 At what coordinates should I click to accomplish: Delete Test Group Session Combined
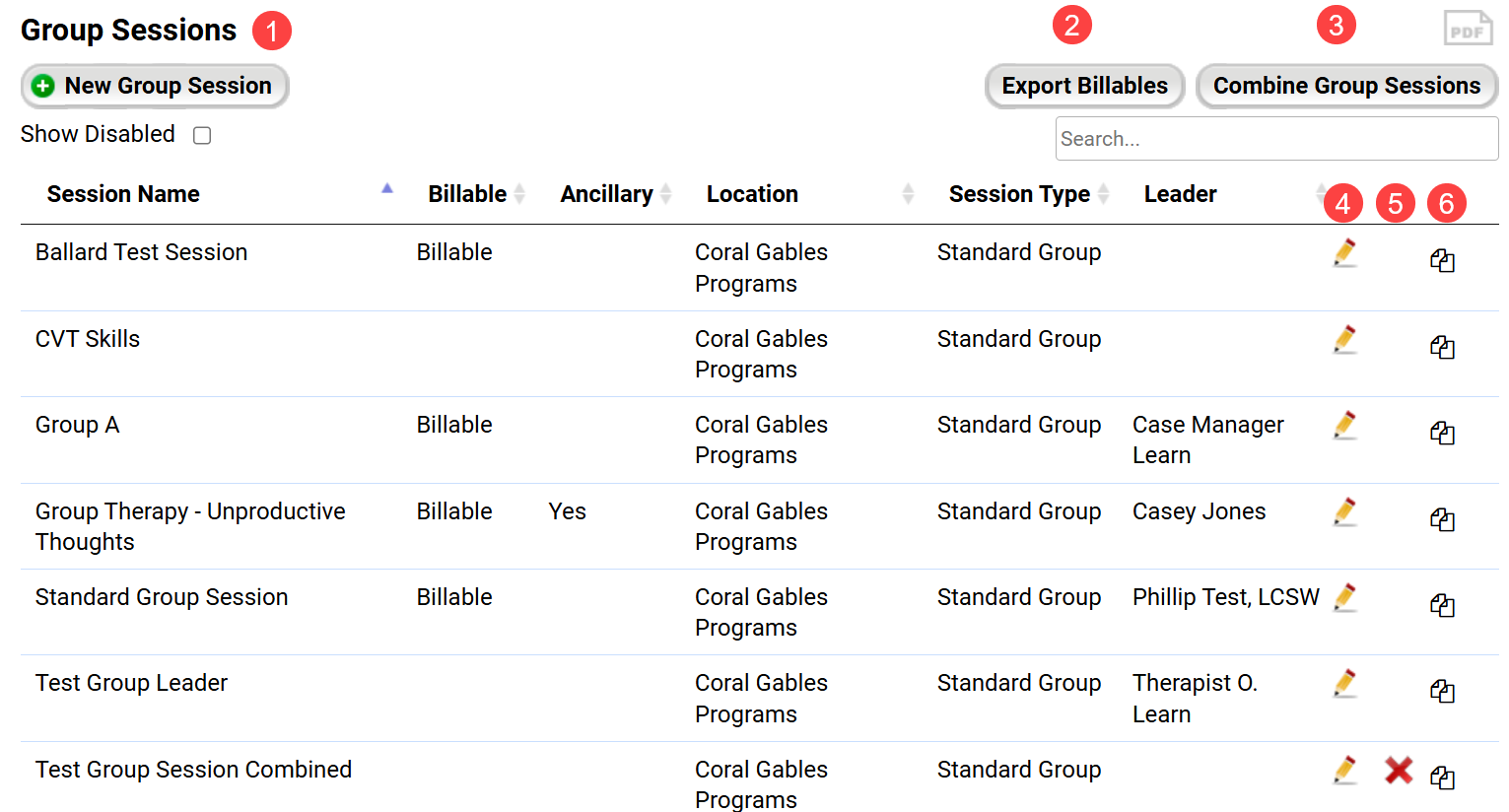[1398, 770]
